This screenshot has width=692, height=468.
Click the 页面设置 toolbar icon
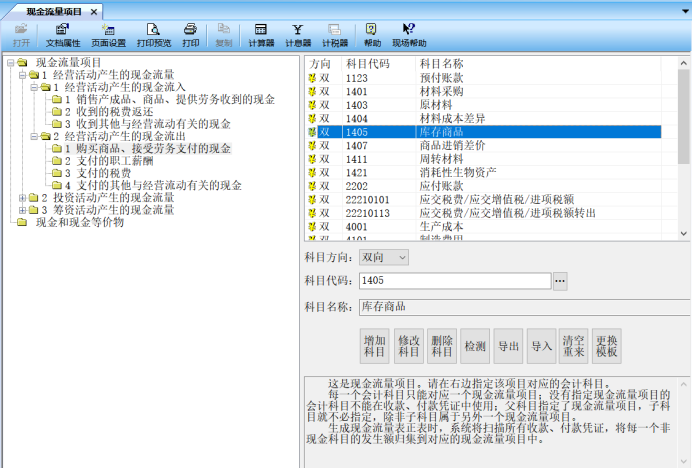pyautogui.click(x=108, y=35)
